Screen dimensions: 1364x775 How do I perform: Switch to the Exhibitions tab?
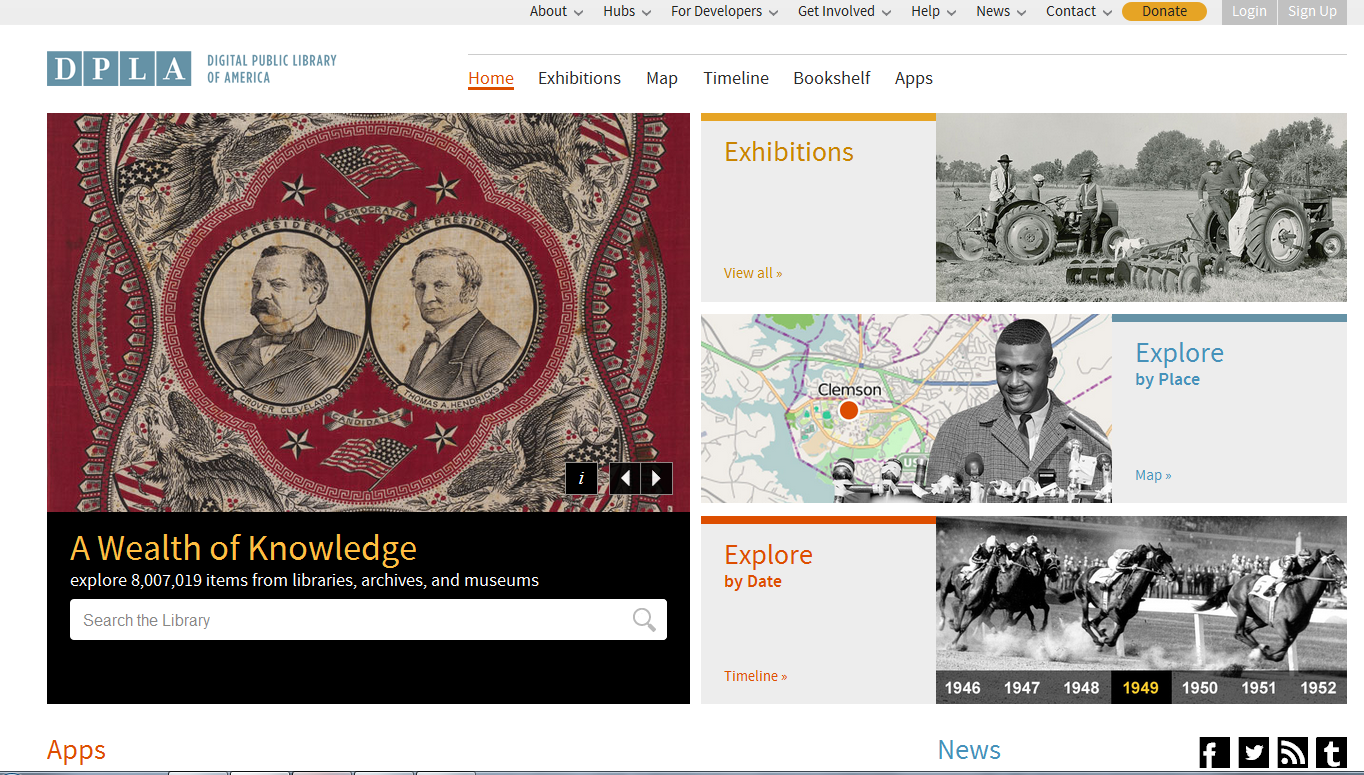579,78
